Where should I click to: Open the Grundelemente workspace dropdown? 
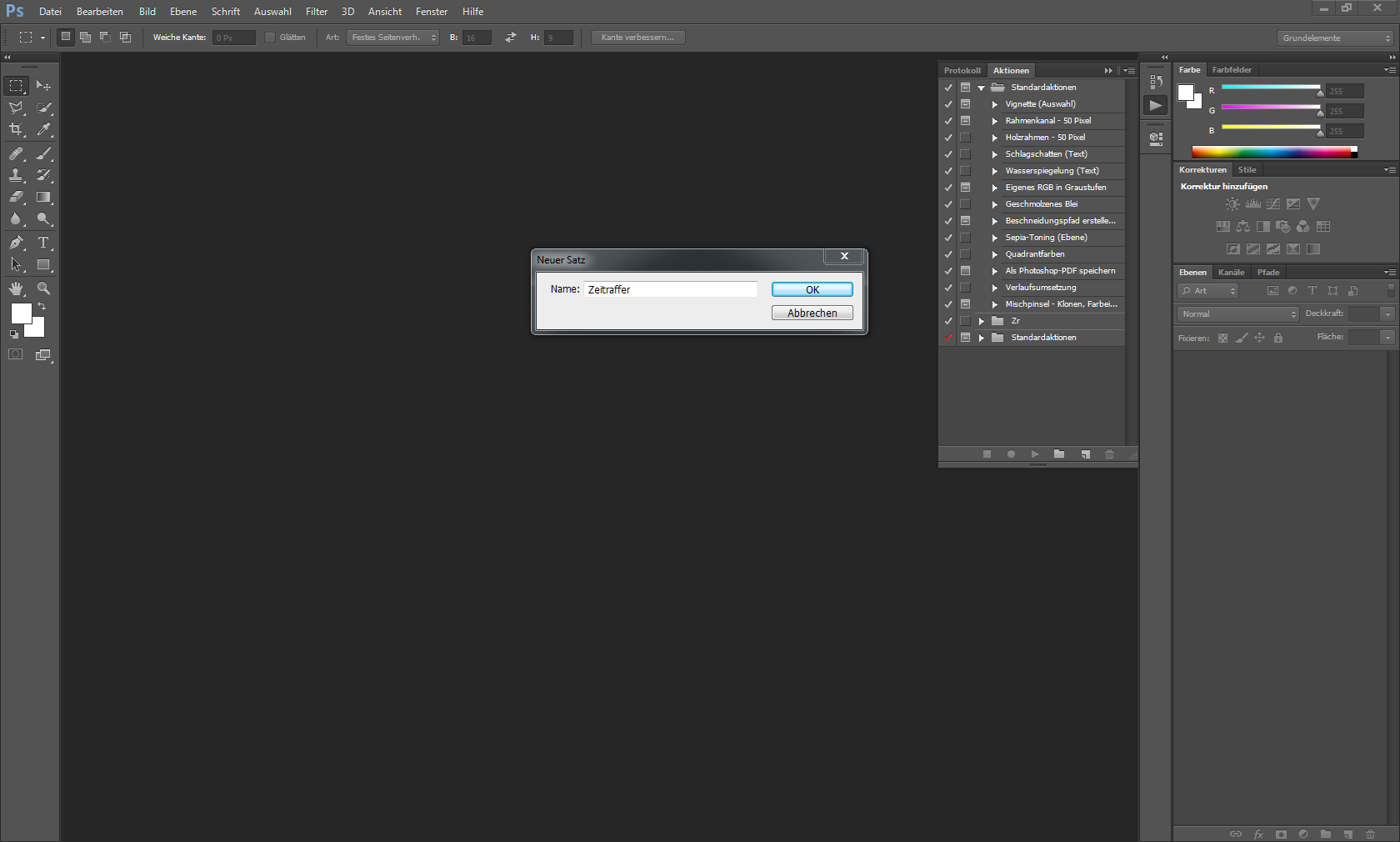[1335, 38]
